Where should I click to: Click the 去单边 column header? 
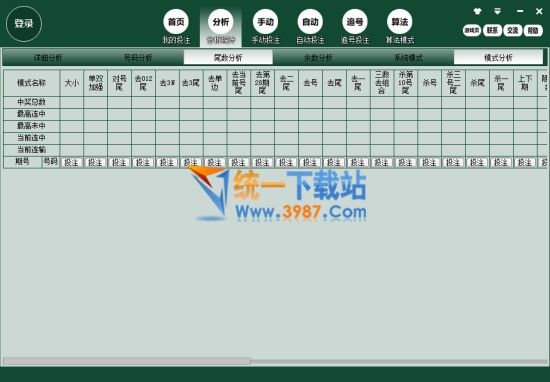click(215, 83)
